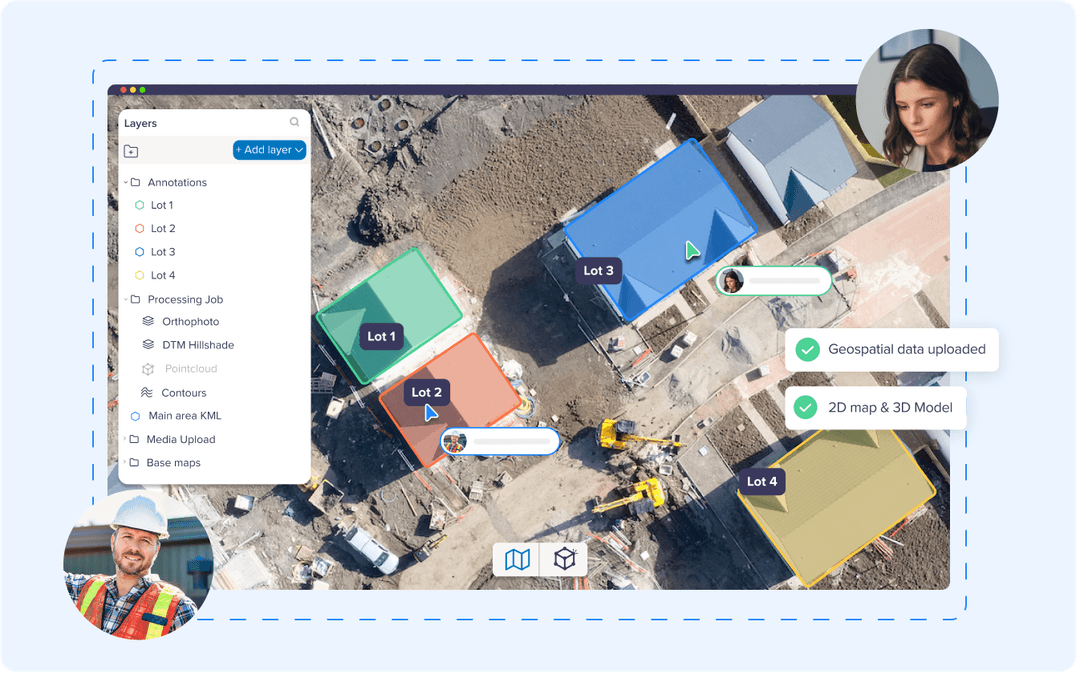This screenshot has width=1080, height=675.
Task: Expand the Base maps folder
Action: click(125, 463)
